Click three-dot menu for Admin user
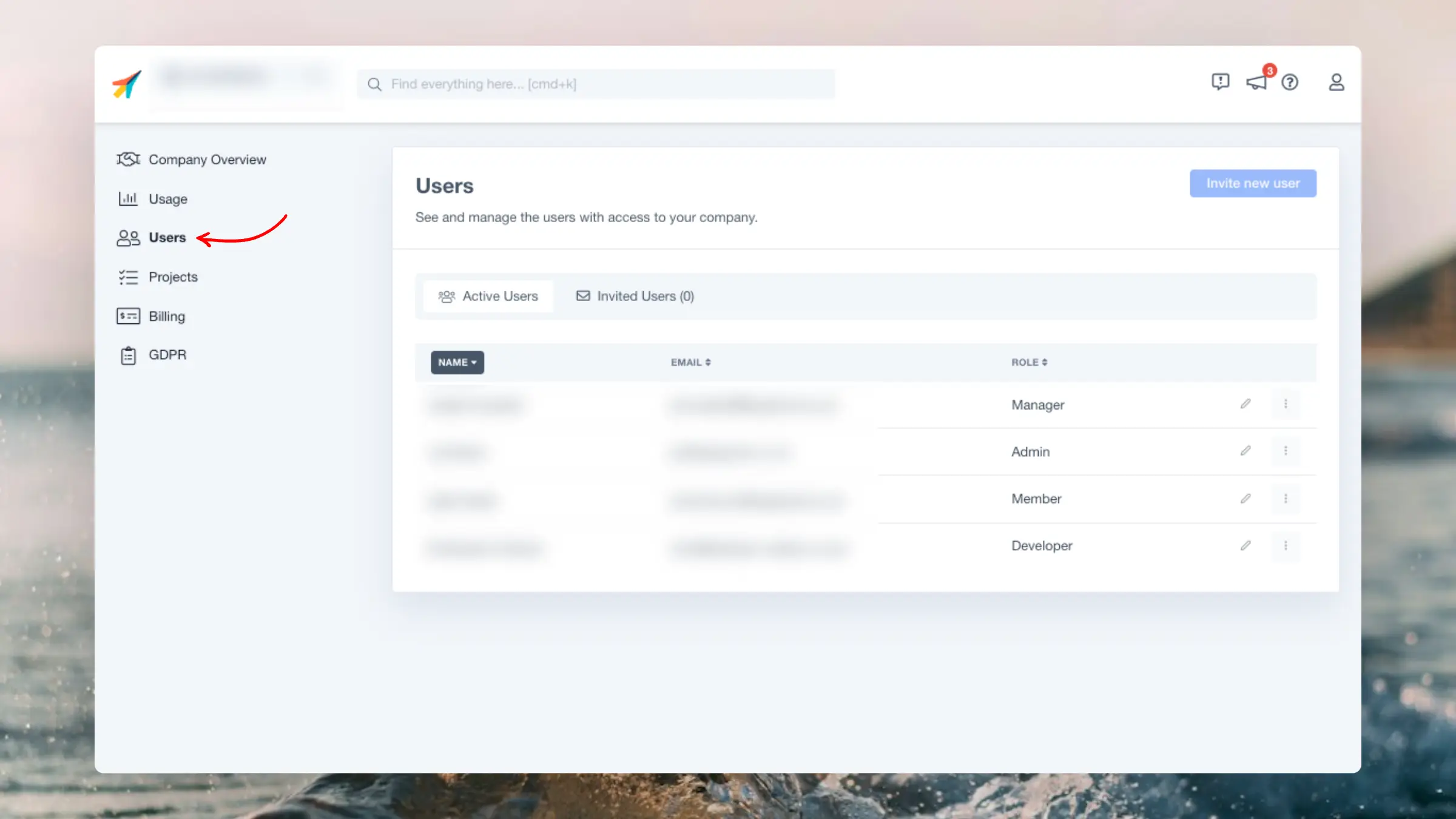The width and height of the screenshot is (1456, 819). (1286, 451)
